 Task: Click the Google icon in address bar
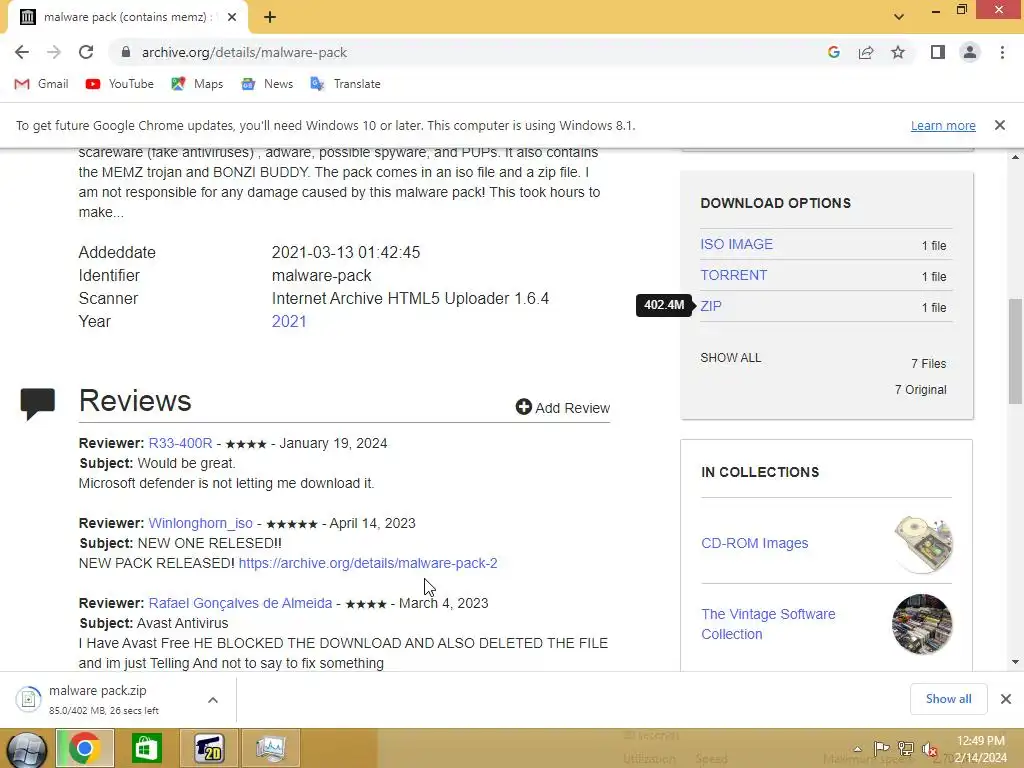pos(833,52)
